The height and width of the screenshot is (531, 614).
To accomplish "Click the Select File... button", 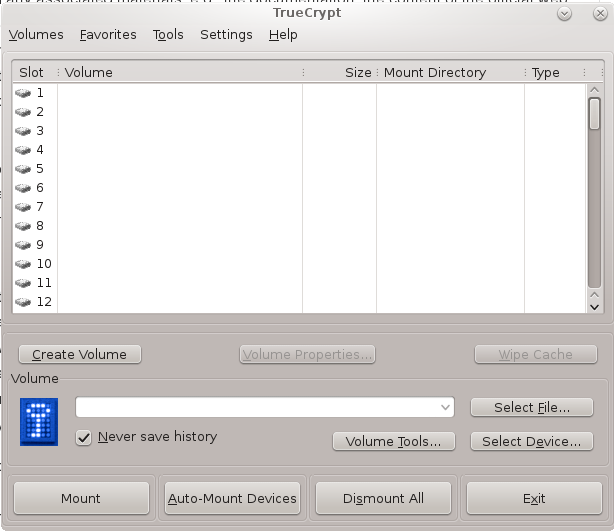I will (532, 408).
